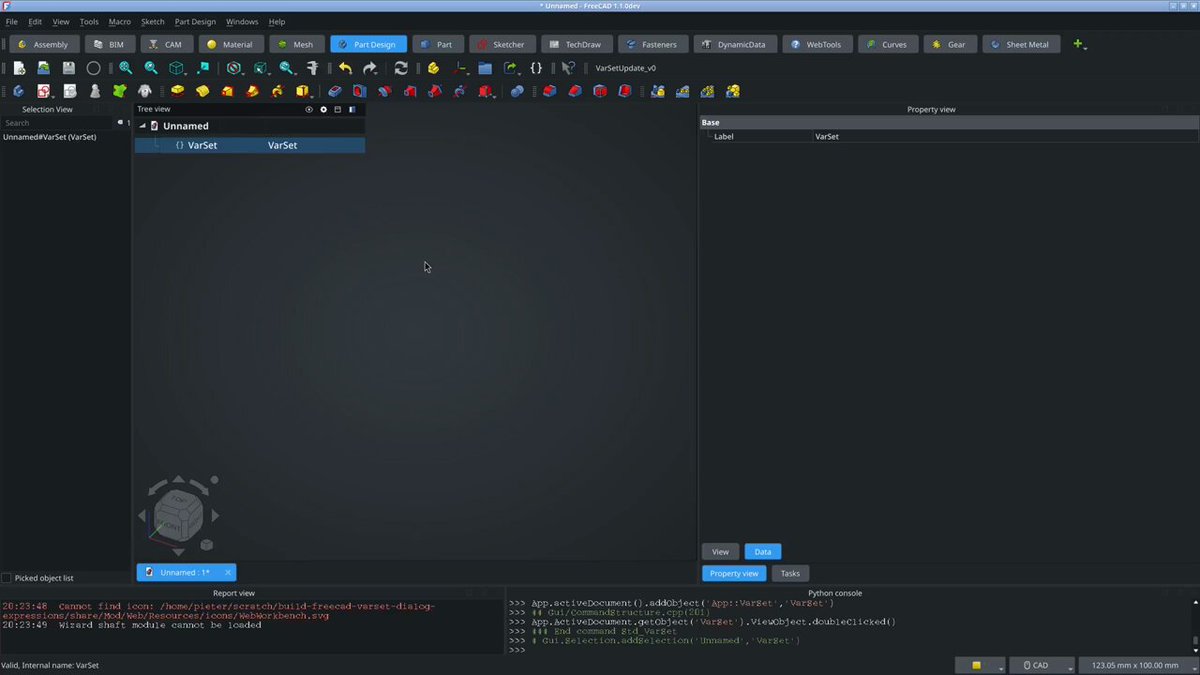Select the Pad tool
The image size is (1200, 675).
[x=177, y=91]
